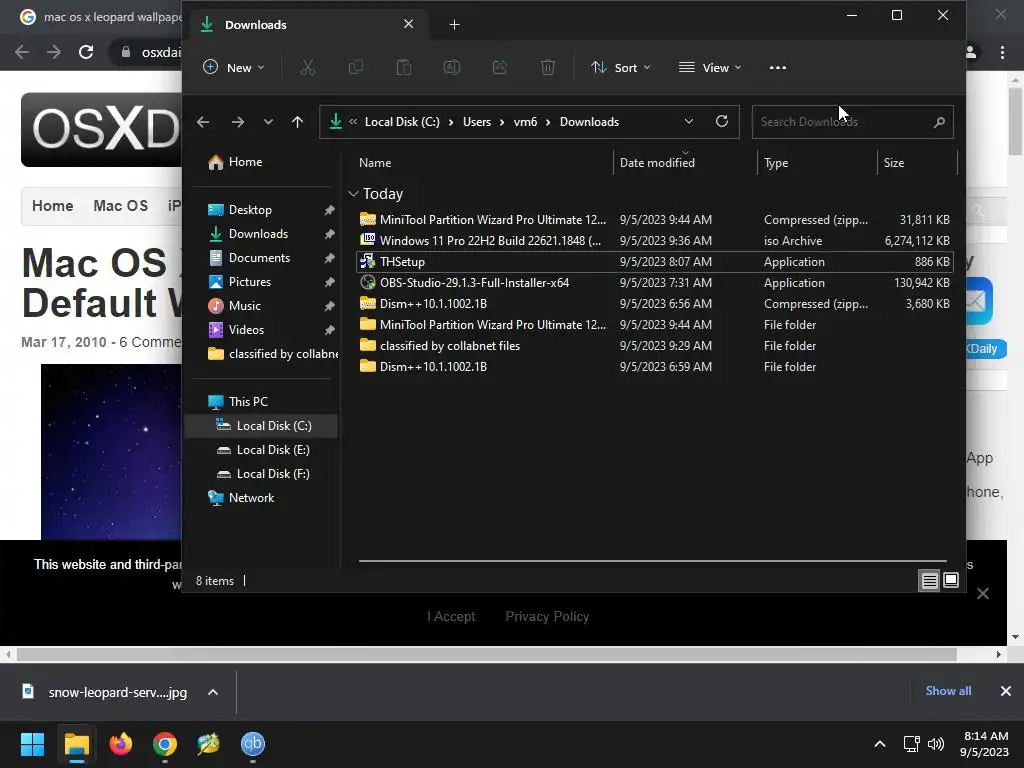
Task: Refresh the Downloads folder view
Action: point(722,121)
